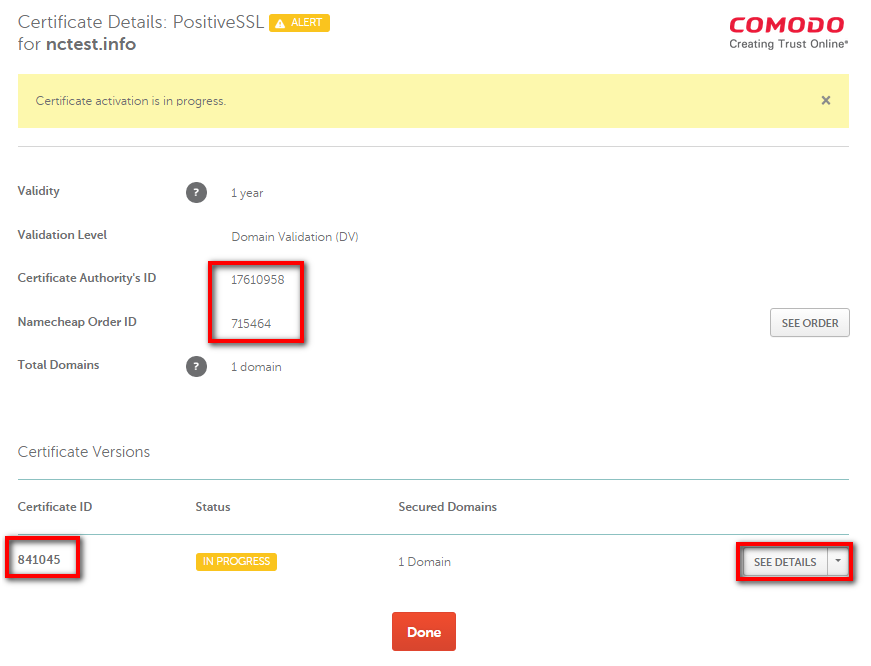This screenshot has width=871, height=666.
Task: Click the Status column header
Action: coord(213,507)
